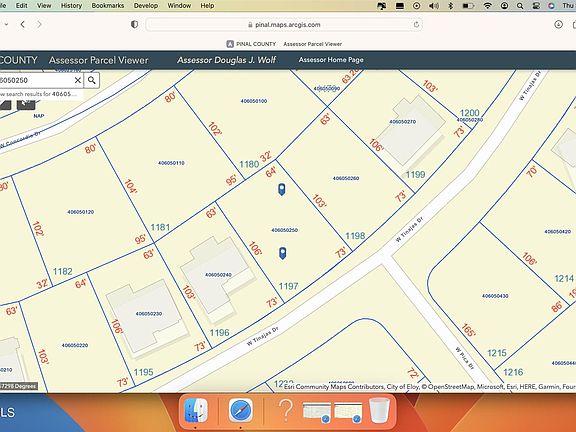
Task: Open the volume control in menu bar
Action: tap(434, 6)
